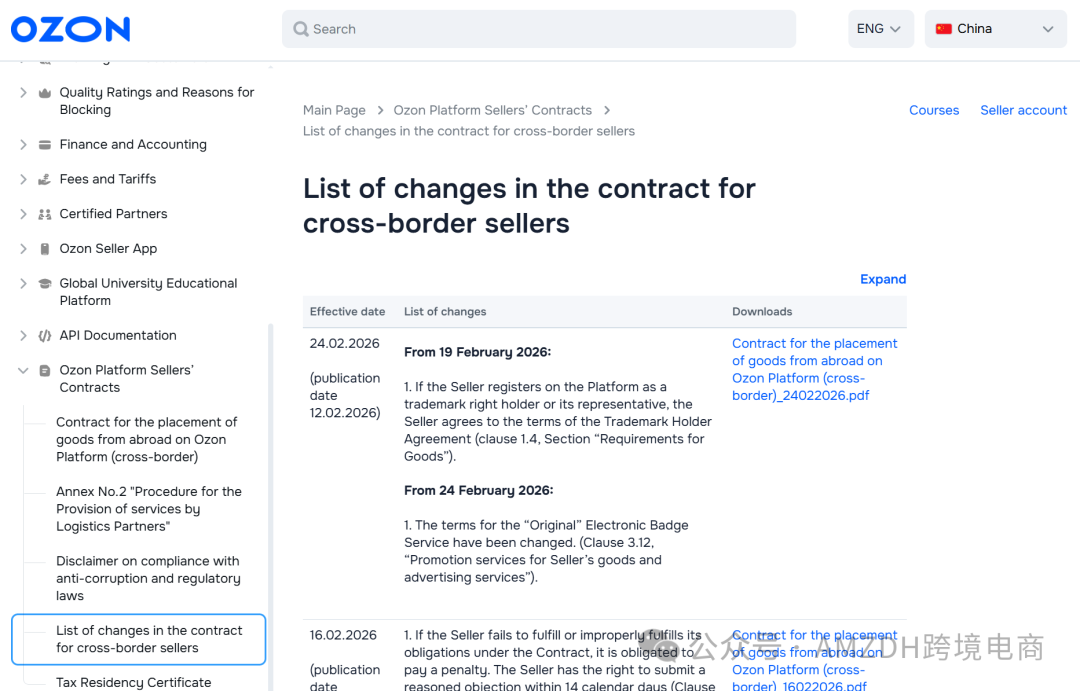Click the API Documentation code icon

coord(45,336)
